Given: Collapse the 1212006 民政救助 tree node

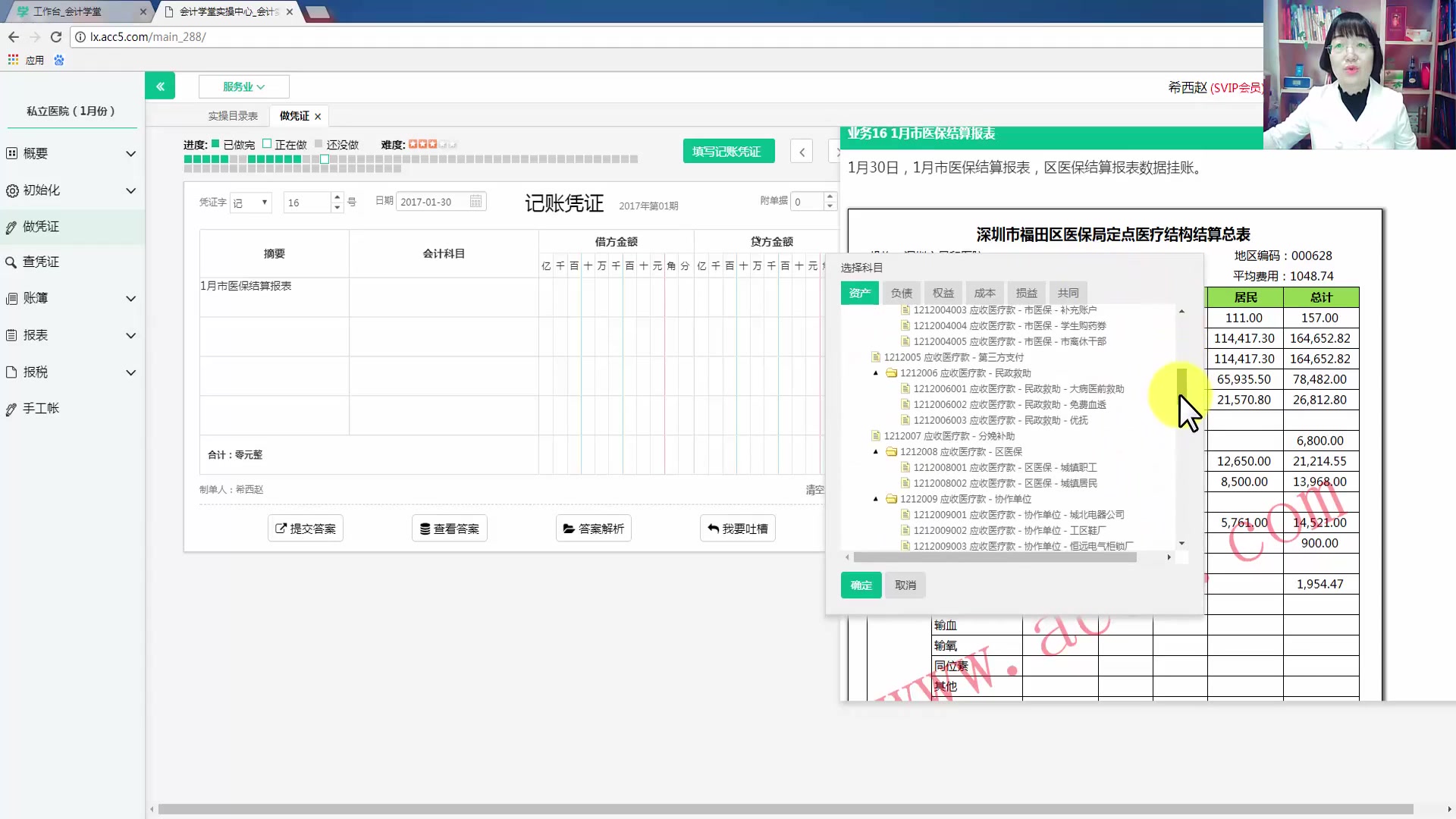Looking at the screenshot, I should [x=876, y=373].
